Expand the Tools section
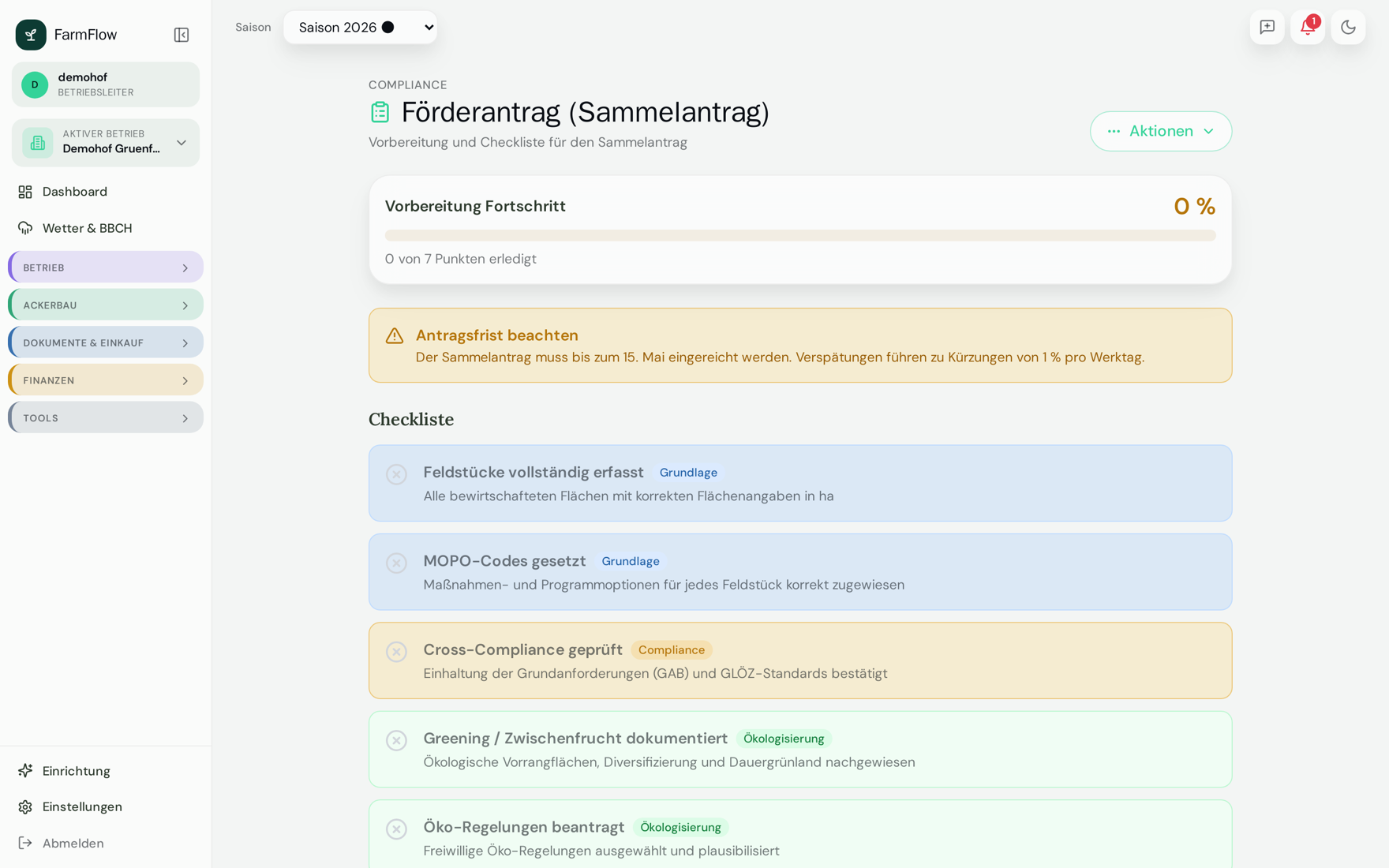The width and height of the screenshot is (1389, 868). click(x=106, y=417)
